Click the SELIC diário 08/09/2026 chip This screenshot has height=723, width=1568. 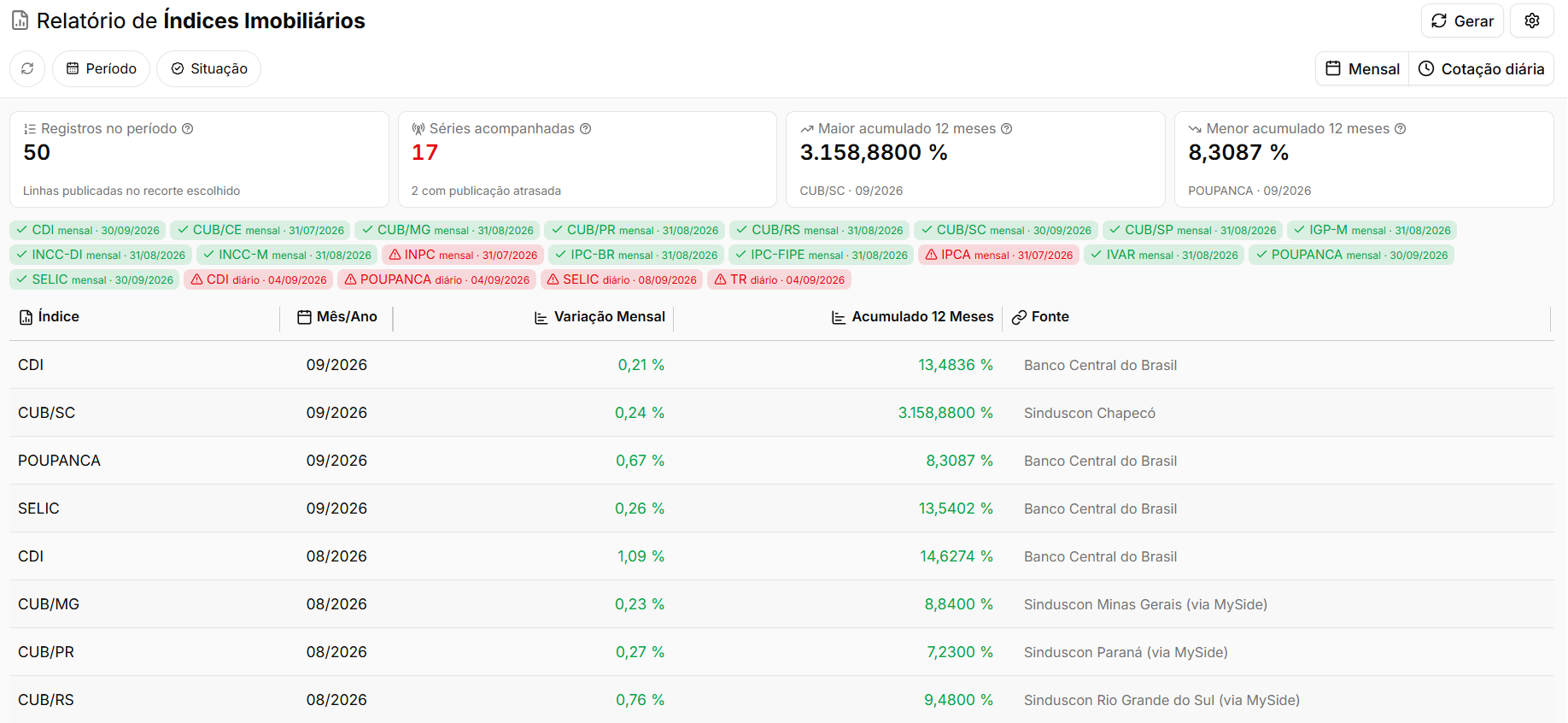point(622,279)
